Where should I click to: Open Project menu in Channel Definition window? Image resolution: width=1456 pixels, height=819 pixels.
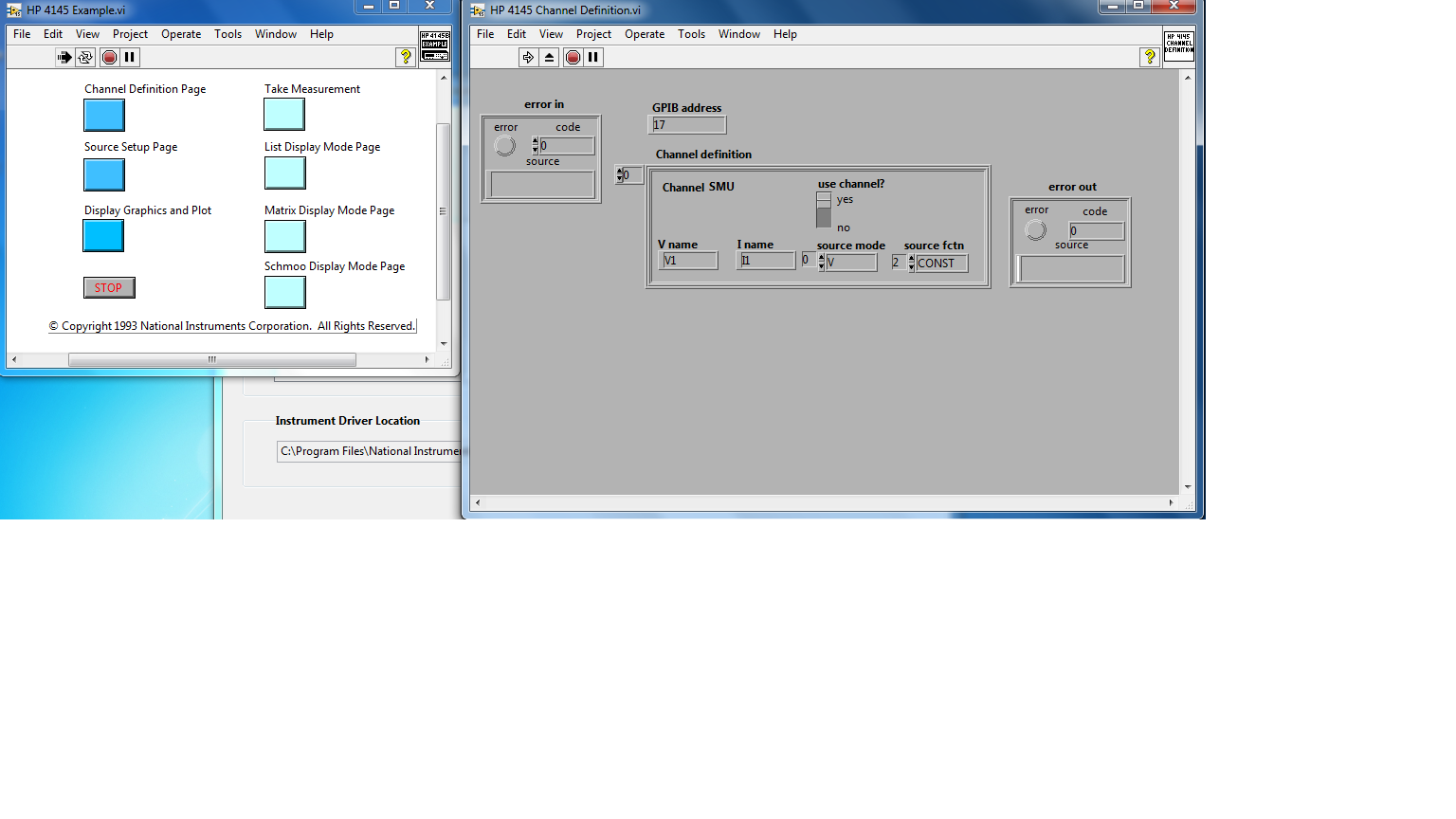point(593,34)
